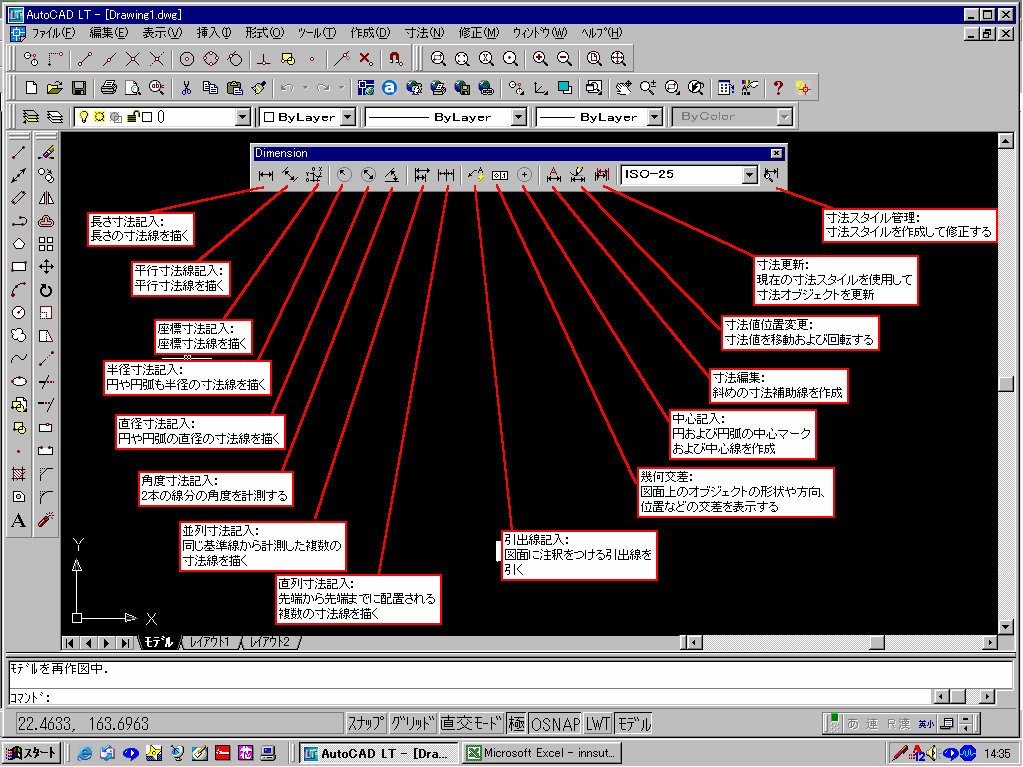Click the layer color swatch square
This screenshot has width=1023, height=767.
point(147,117)
